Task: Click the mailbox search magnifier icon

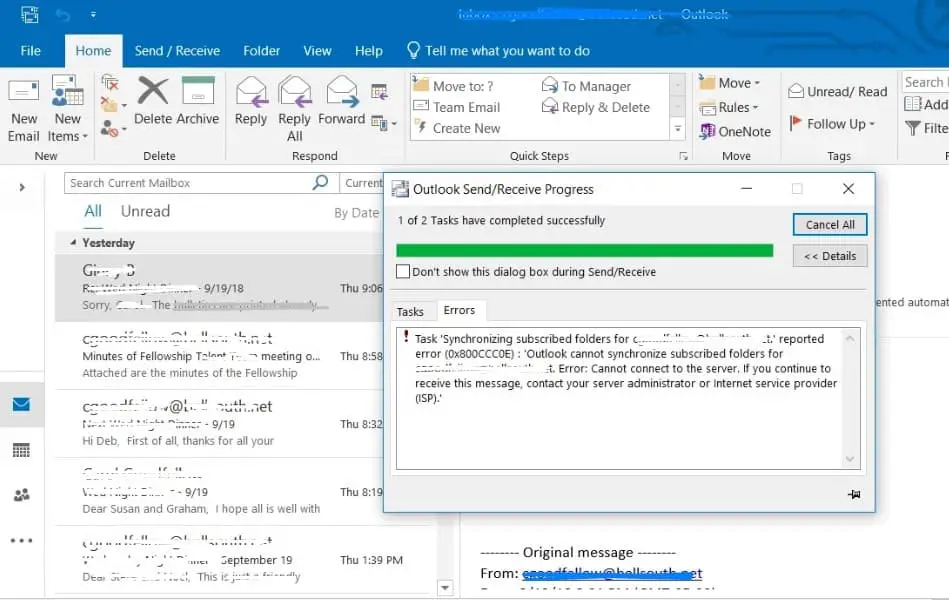Action: (x=321, y=182)
